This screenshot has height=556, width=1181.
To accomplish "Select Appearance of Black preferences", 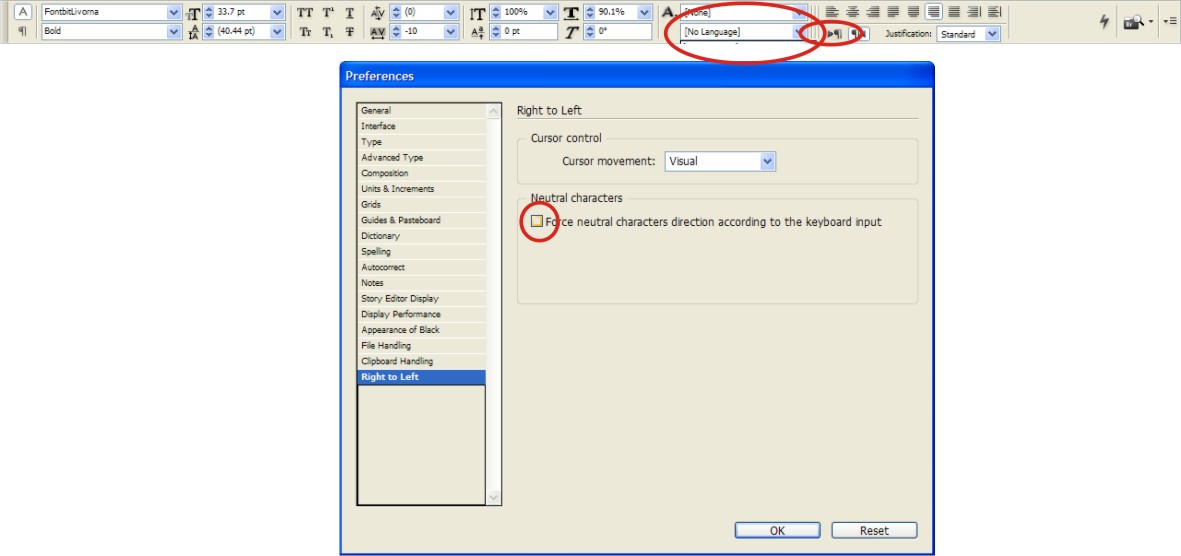I will click(421, 330).
